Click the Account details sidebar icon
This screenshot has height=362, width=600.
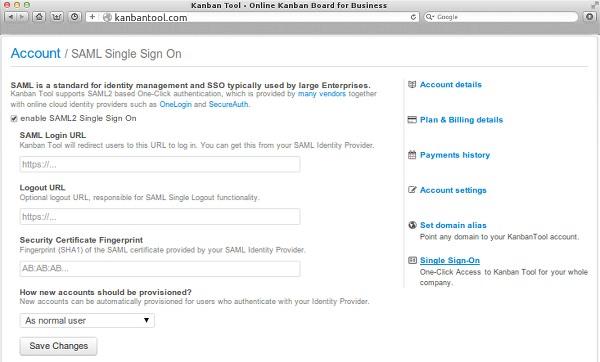[x=412, y=85]
